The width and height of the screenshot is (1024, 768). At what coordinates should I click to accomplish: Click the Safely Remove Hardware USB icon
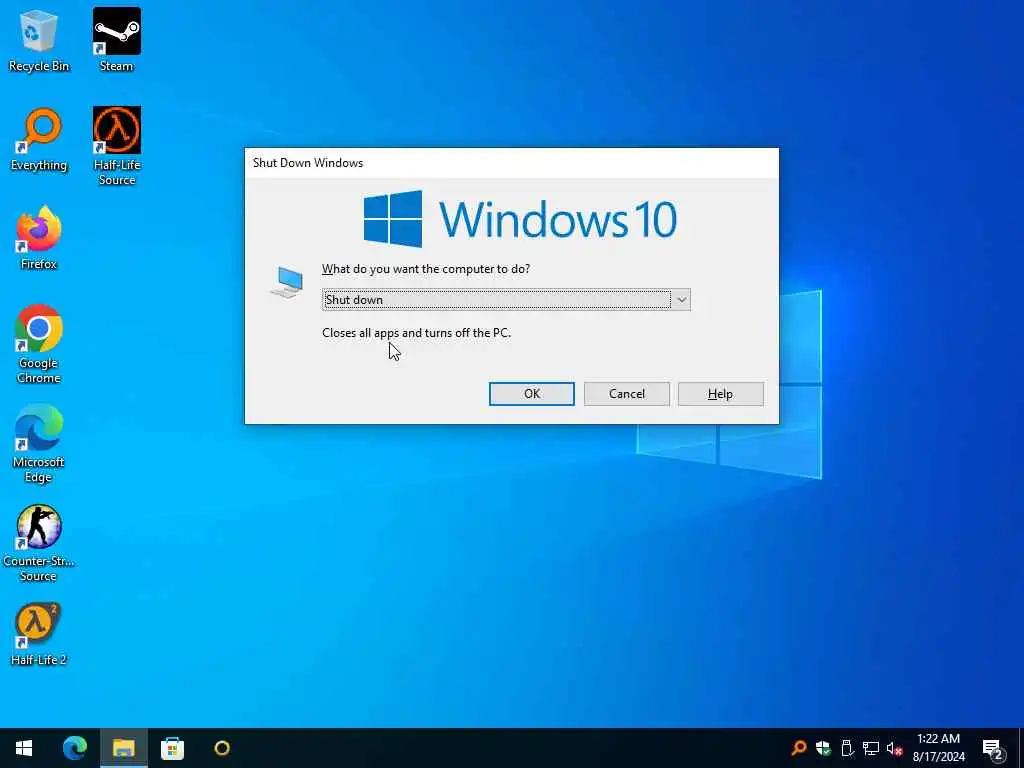847,748
